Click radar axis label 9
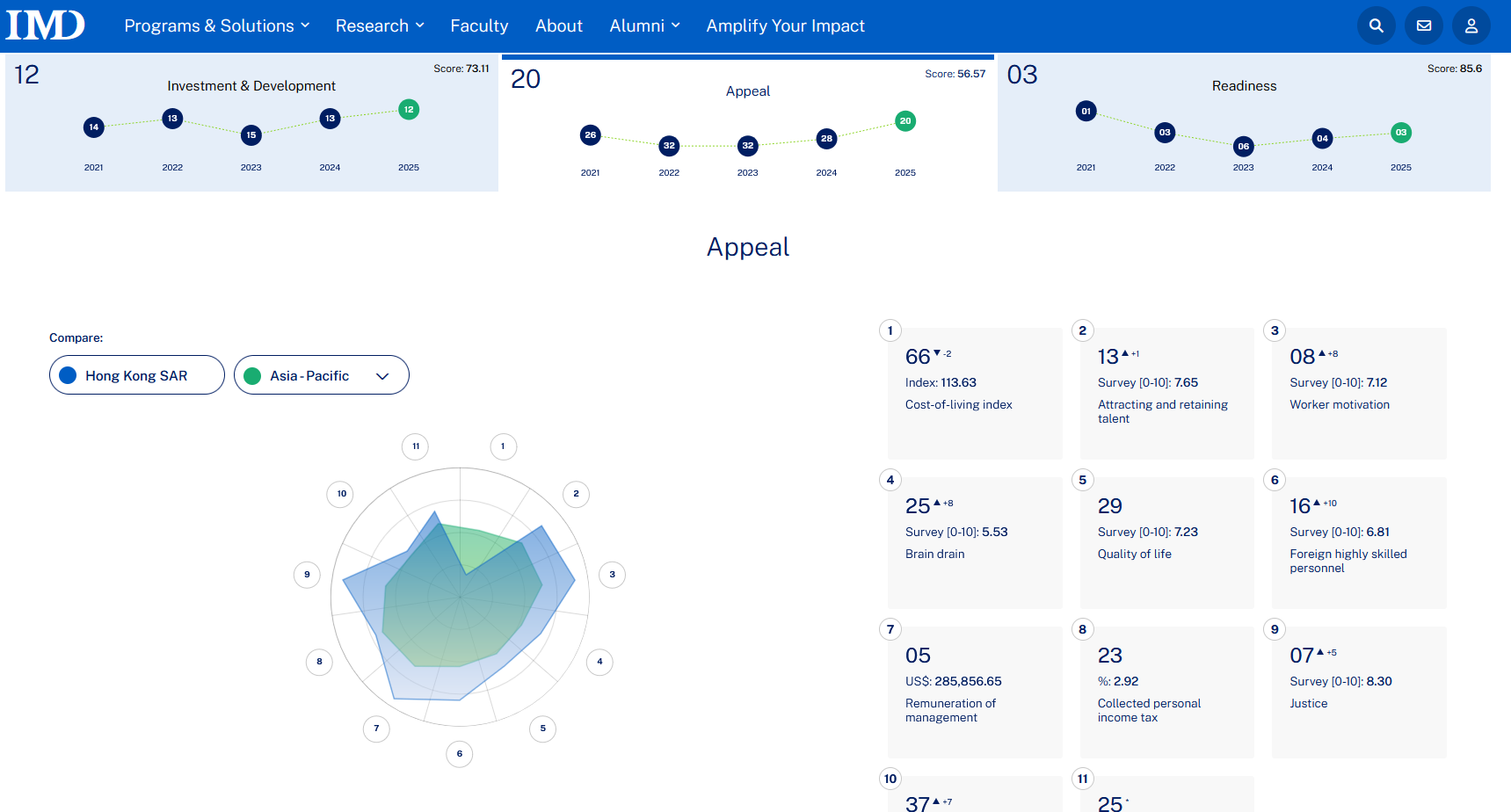 click(307, 575)
